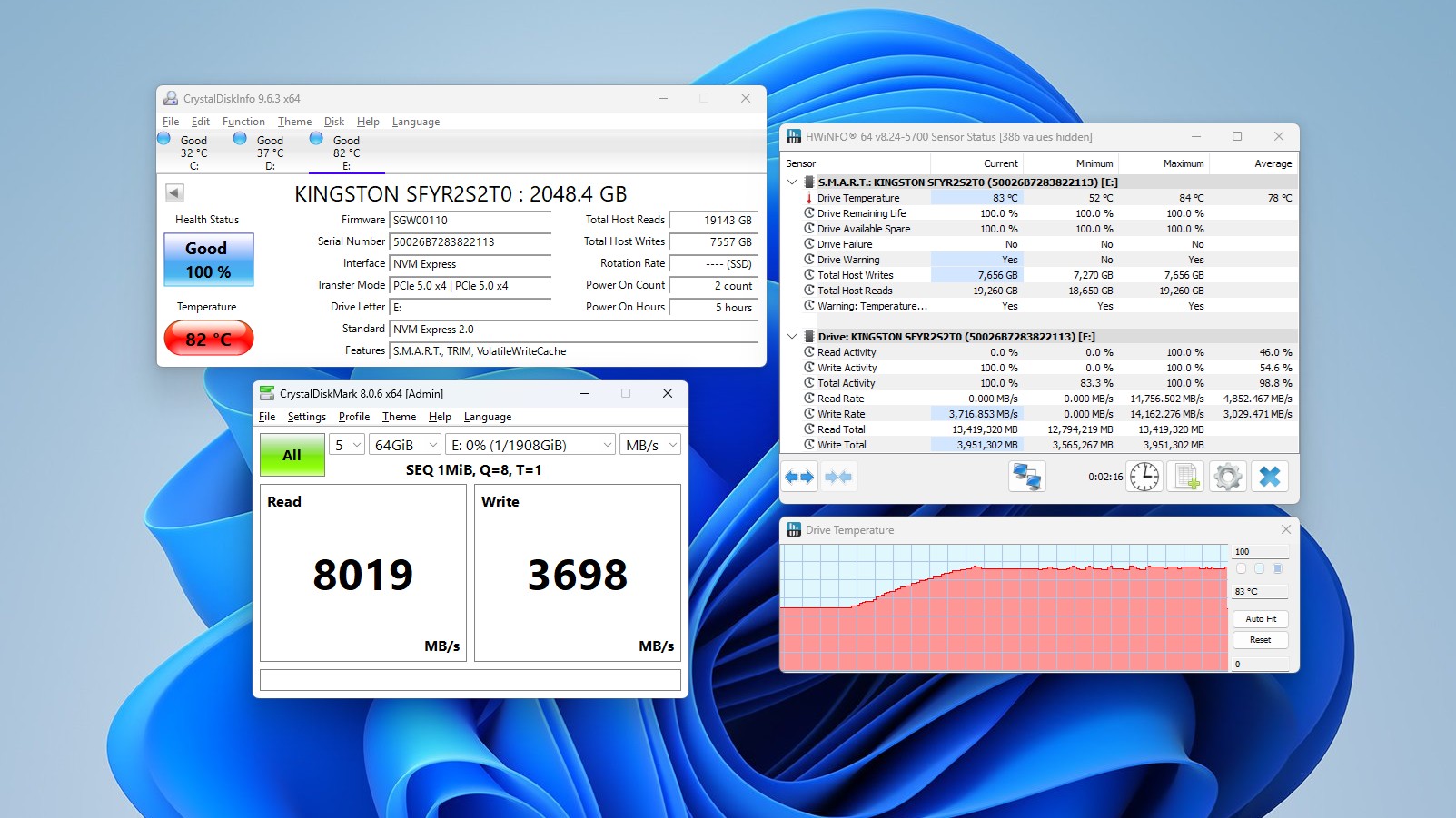The width and height of the screenshot is (1456, 818).
Task: Click the graph minimum field showing 0
Action: click(x=1261, y=664)
